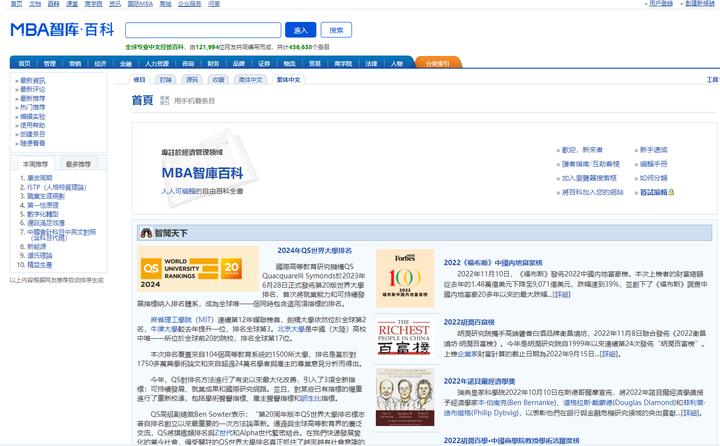Open 咨询 category in navigation bar
The width and height of the screenshot is (720, 446).
pos(188,63)
